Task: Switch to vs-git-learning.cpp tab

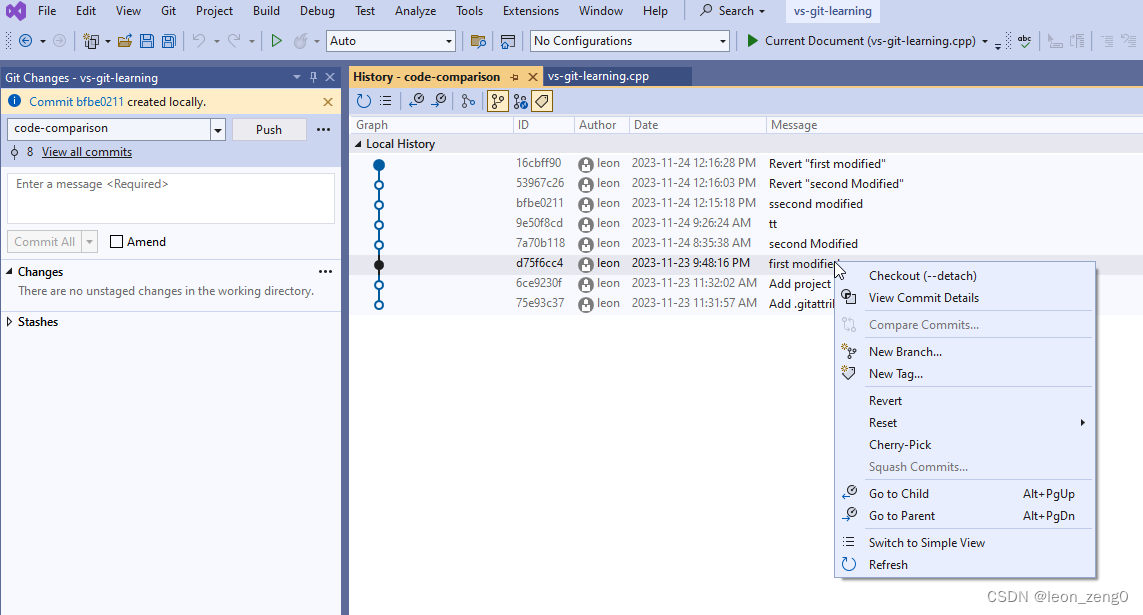Action: point(598,77)
